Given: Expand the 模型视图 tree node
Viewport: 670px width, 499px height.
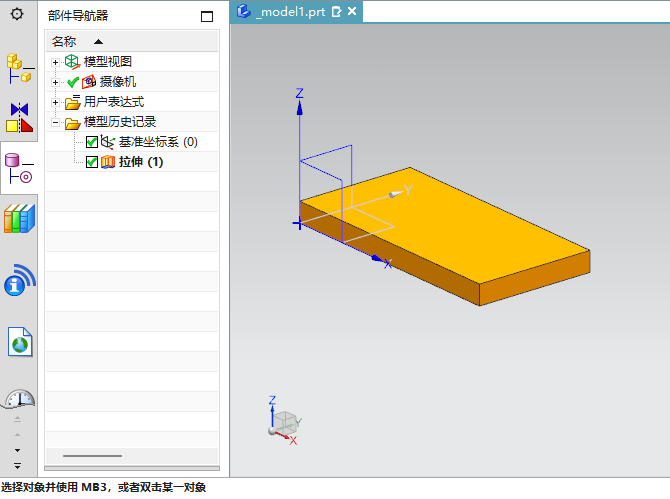Looking at the screenshot, I should [x=56, y=62].
